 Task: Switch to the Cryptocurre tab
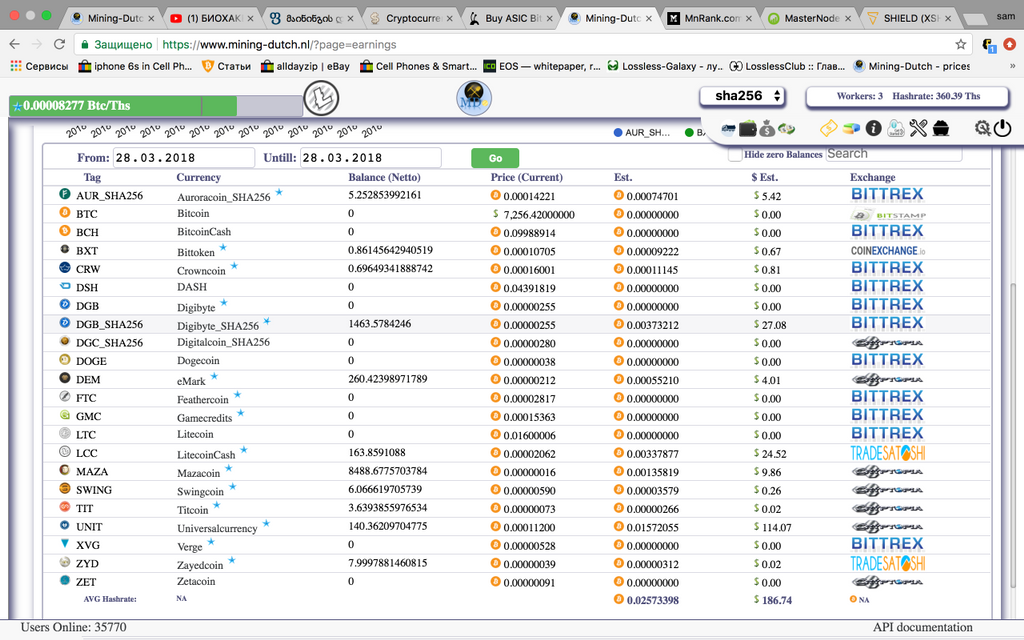(x=411, y=18)
